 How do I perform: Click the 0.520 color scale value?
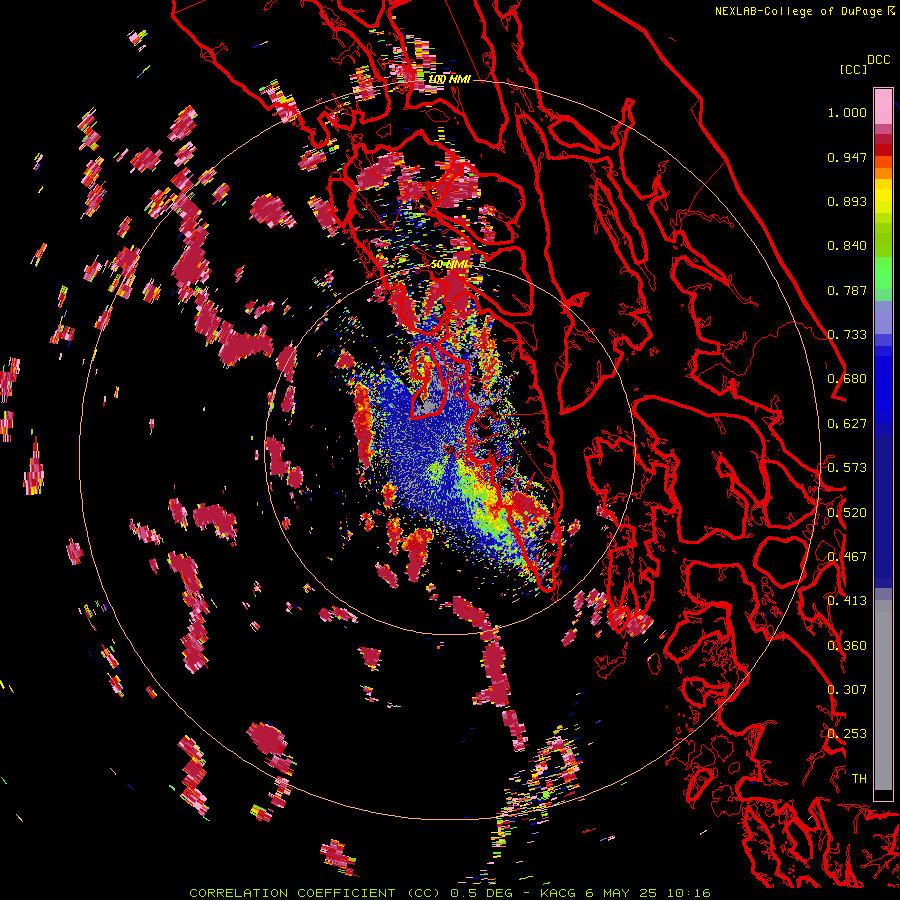[847, 513]
